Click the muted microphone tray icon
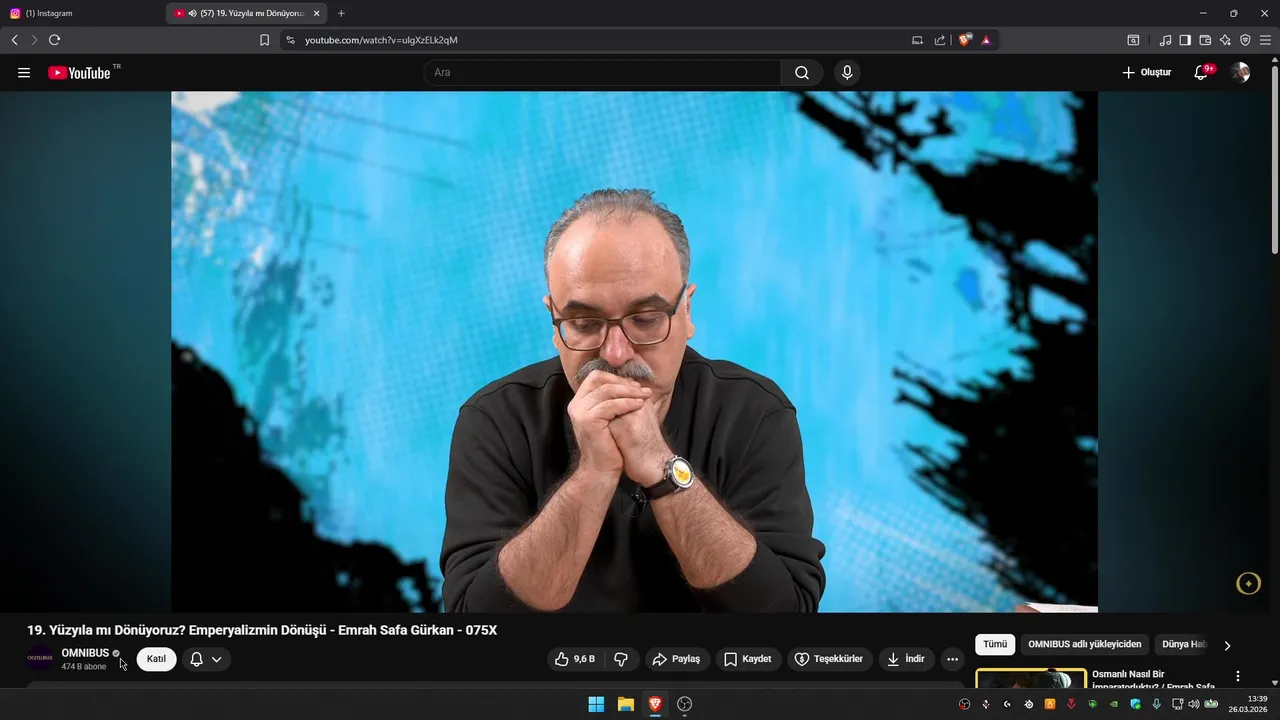This screenshot has height=720, width=1280. 986,704
